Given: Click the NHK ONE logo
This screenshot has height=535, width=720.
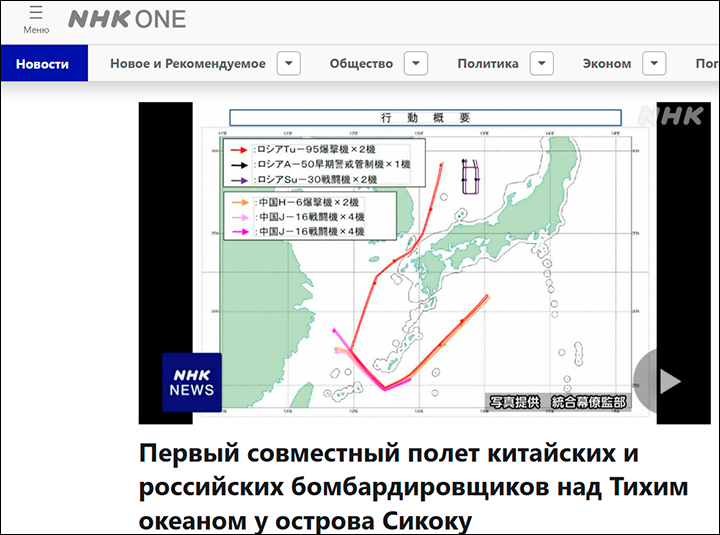Looking at the screenshot, I should click(126, 20).
